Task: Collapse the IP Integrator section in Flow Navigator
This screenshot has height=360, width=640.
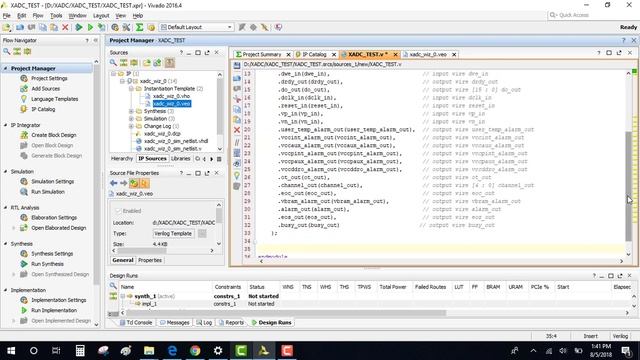Action: point(5,125)
